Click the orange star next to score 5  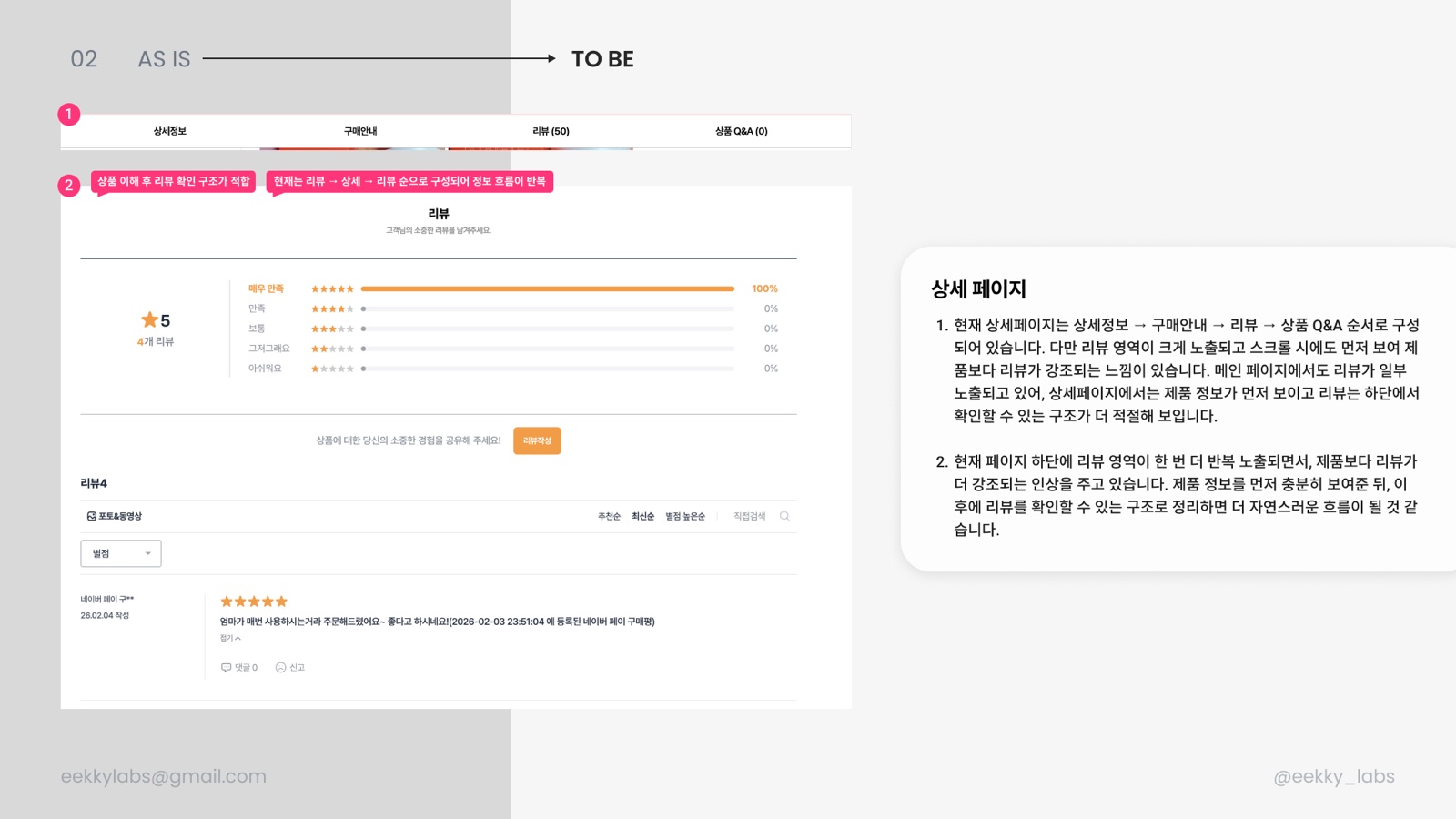coord(149,319)
